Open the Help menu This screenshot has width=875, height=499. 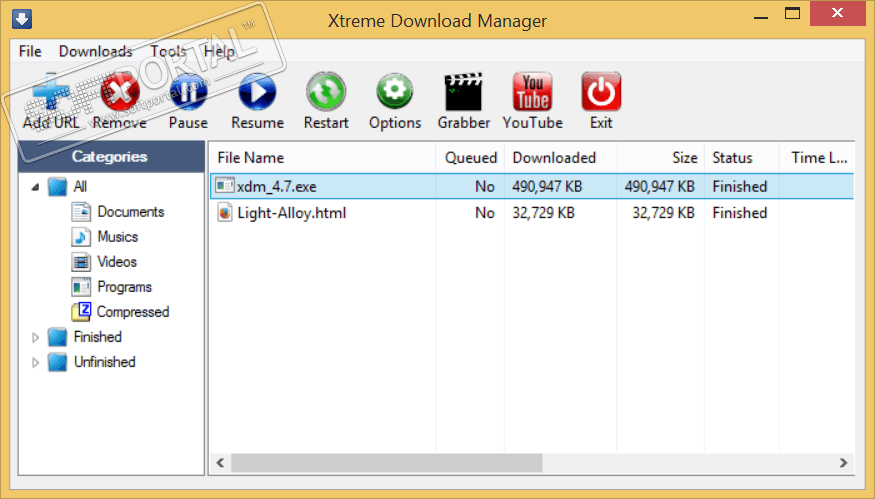(219, 51)
